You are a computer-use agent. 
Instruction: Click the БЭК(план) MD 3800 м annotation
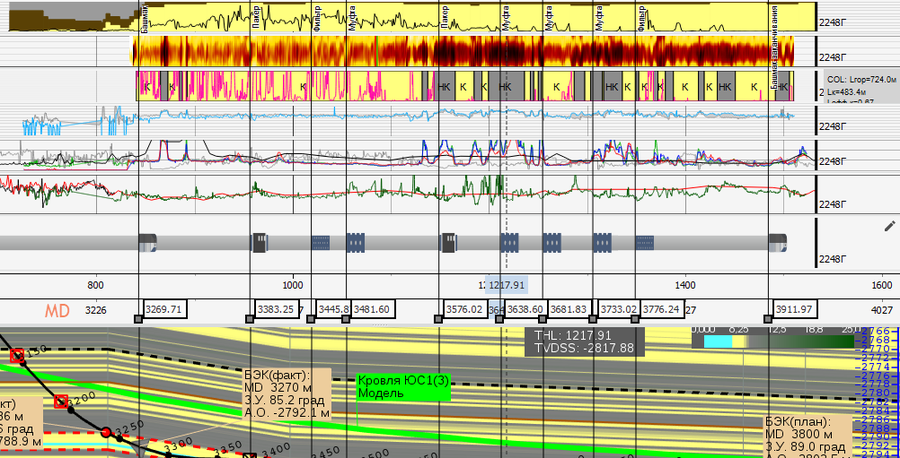tap(805, 437)
